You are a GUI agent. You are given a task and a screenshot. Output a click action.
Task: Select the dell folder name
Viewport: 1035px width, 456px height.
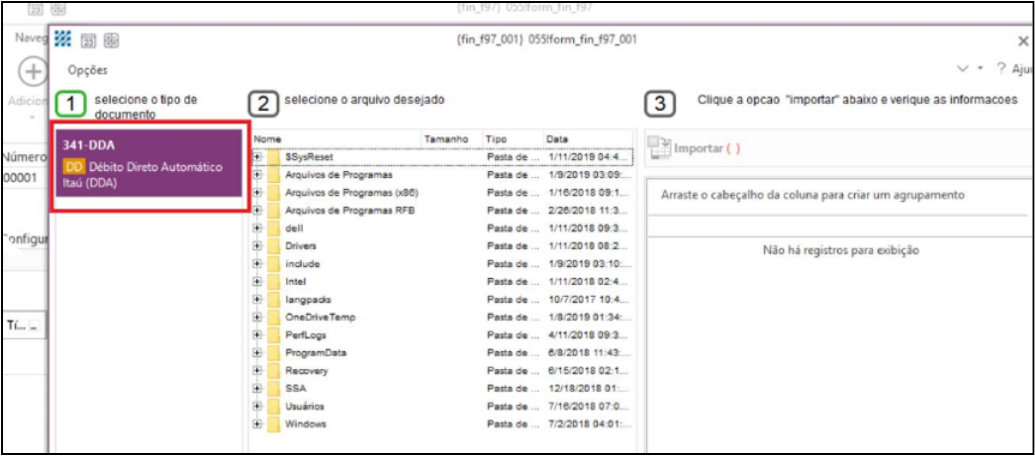click(x=294, y=228)
